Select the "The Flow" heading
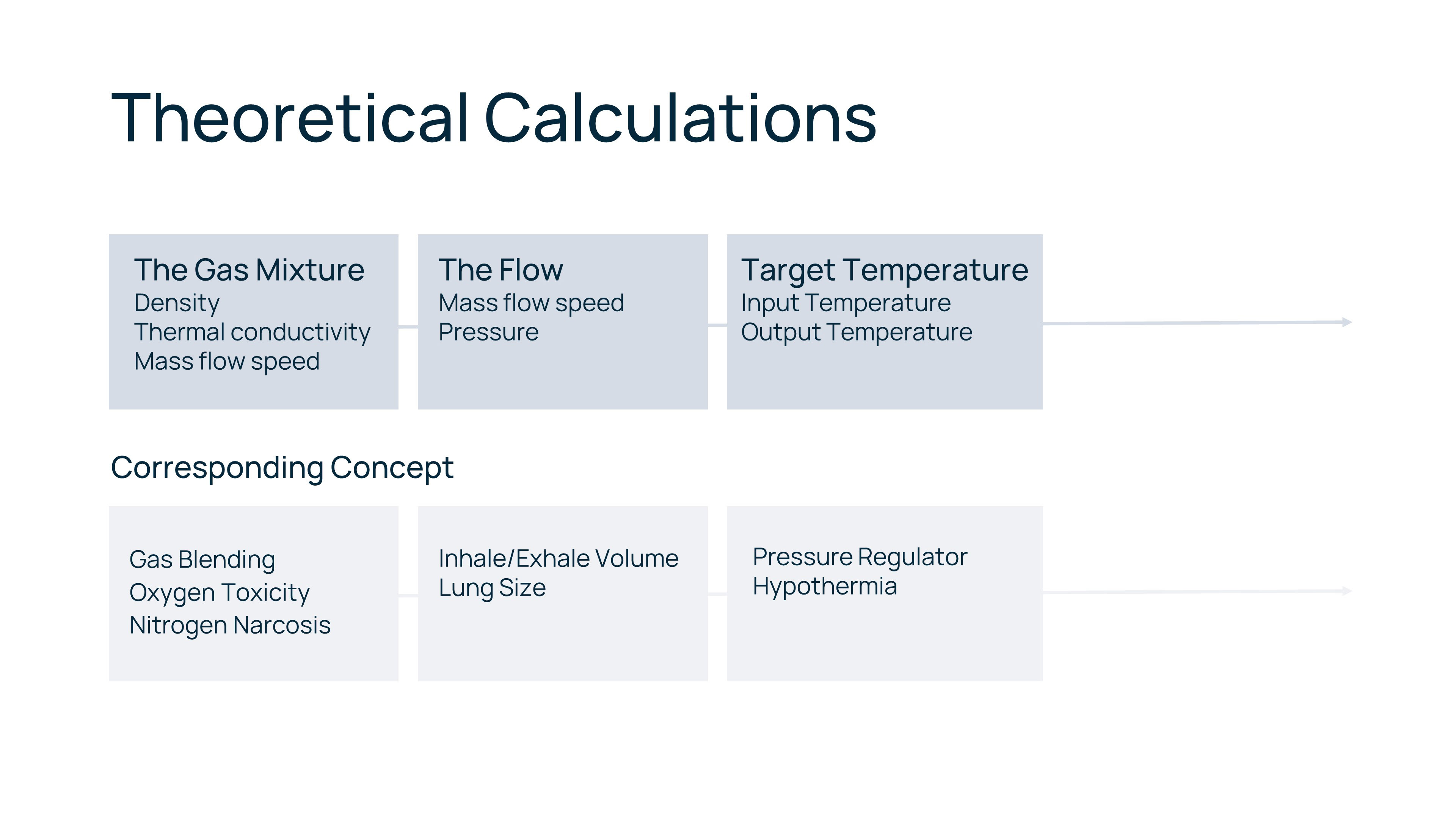Image resolution: width=1456 pixels, height=819 pixels. [x=500, y=270]
